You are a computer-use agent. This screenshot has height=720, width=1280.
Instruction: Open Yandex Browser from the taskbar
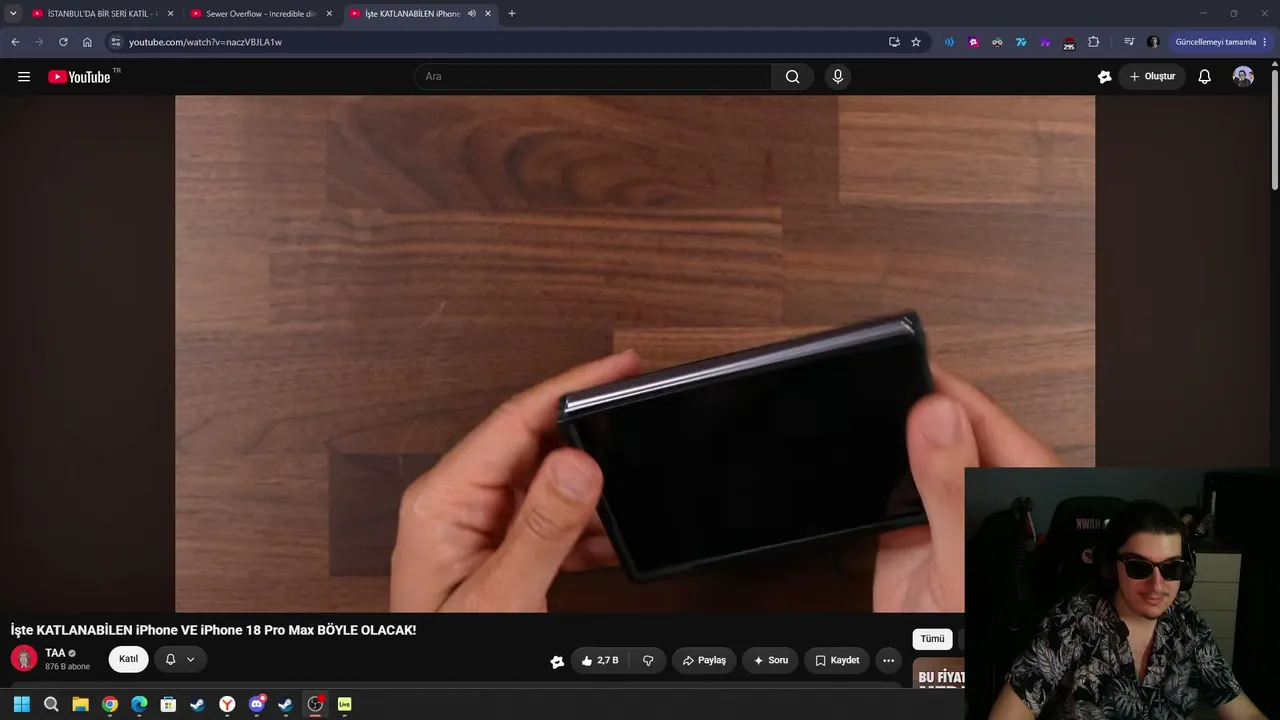[x=228, y=704]
